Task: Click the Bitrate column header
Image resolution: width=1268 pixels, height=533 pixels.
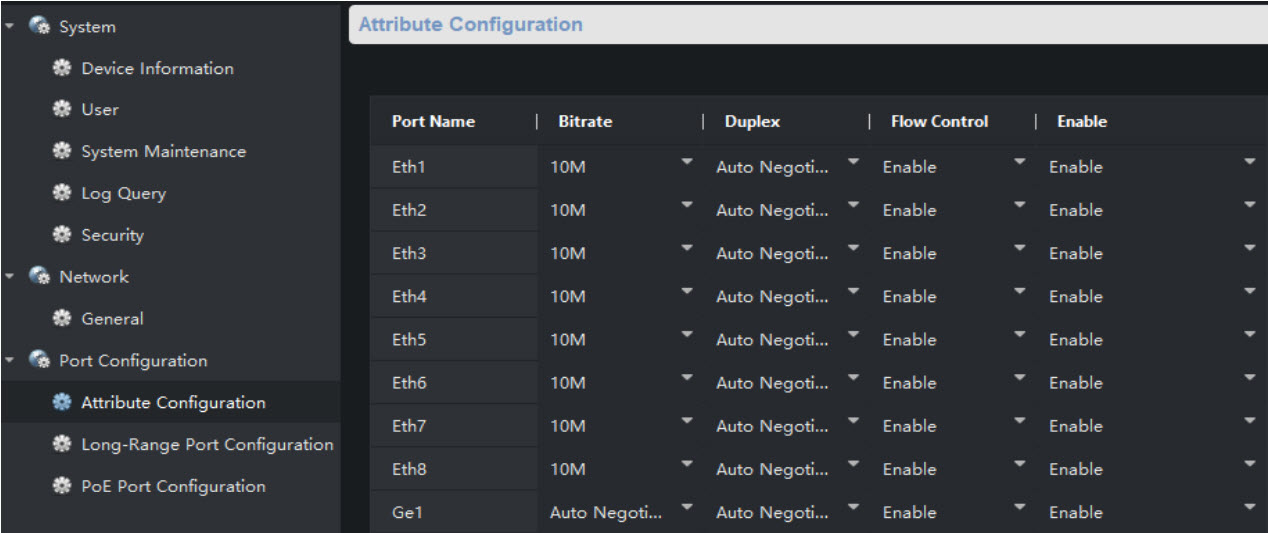Action: (585, 122)
